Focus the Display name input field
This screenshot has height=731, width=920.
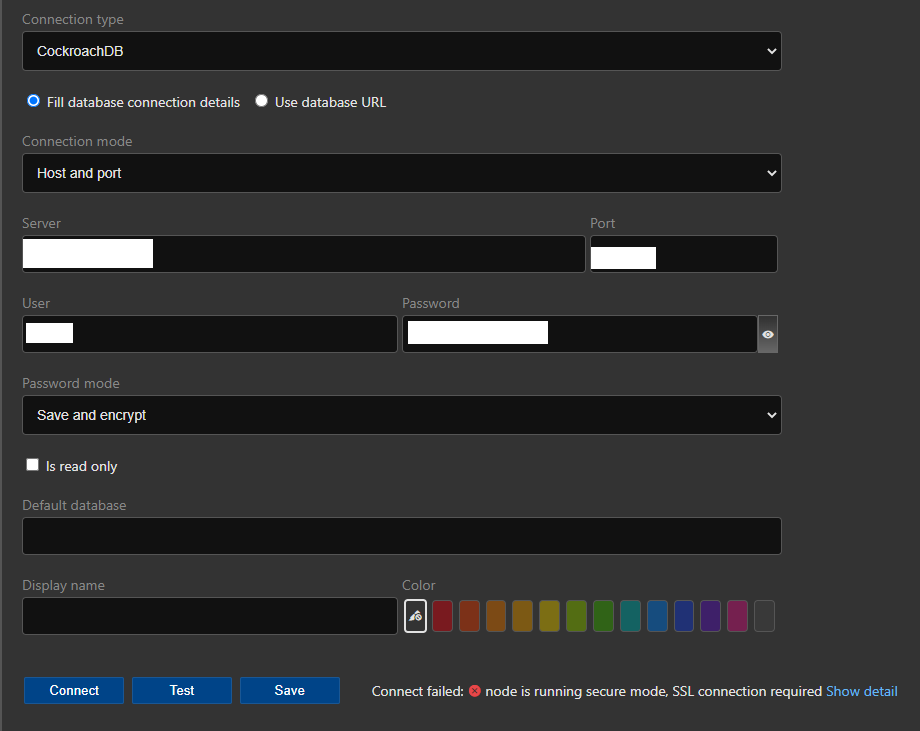point(210,616)
